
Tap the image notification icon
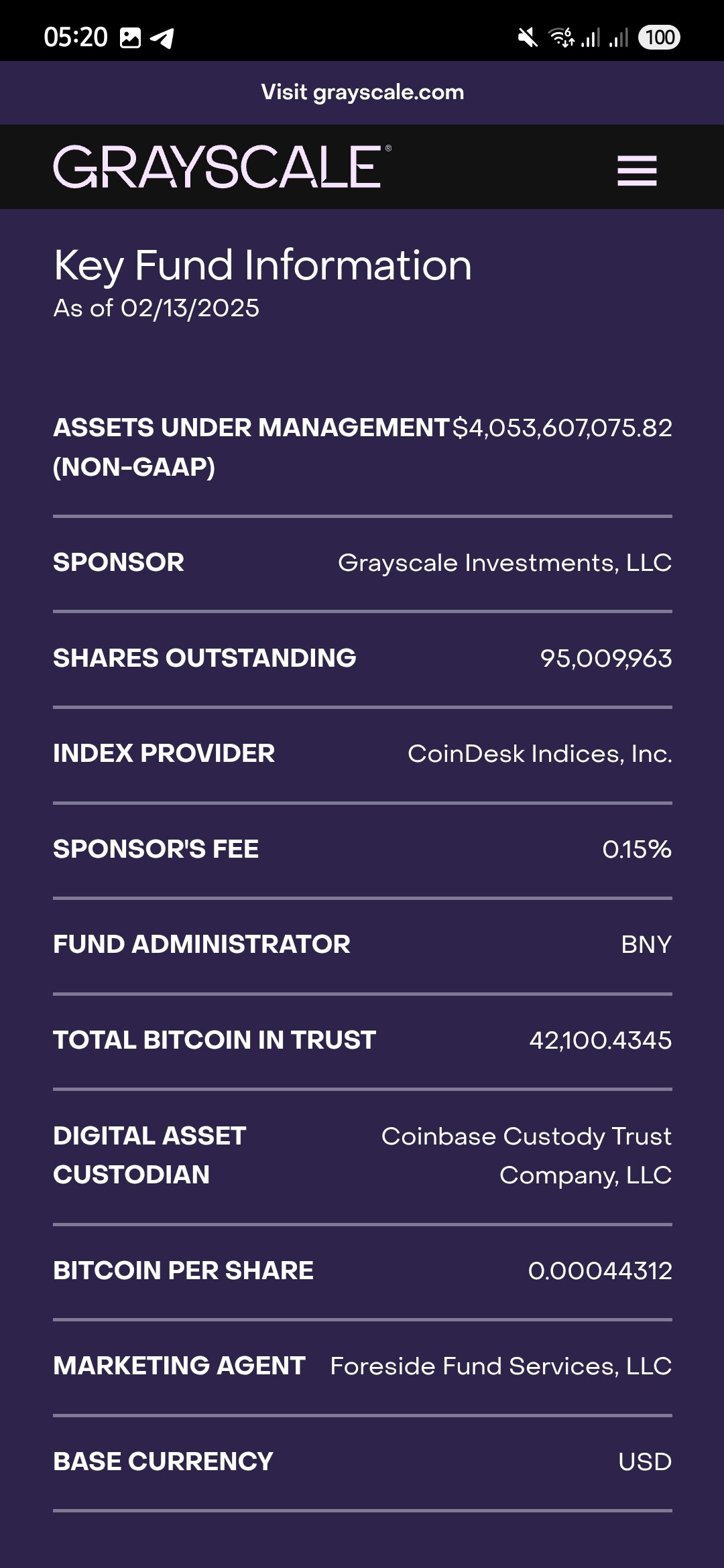click(130, 38)
